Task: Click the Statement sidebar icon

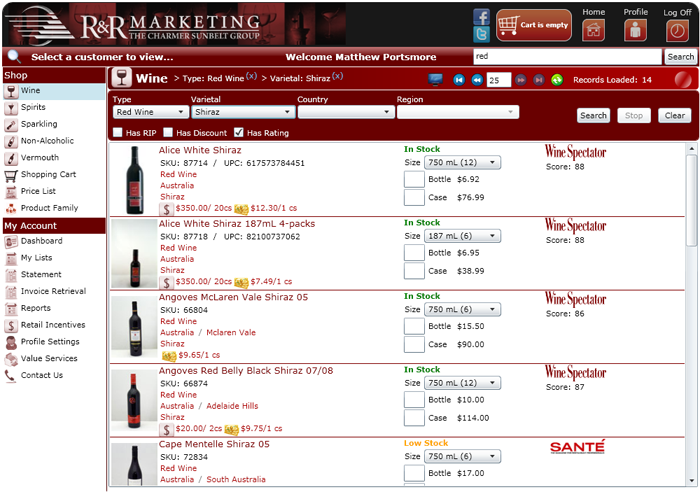Action: (11, 275)
